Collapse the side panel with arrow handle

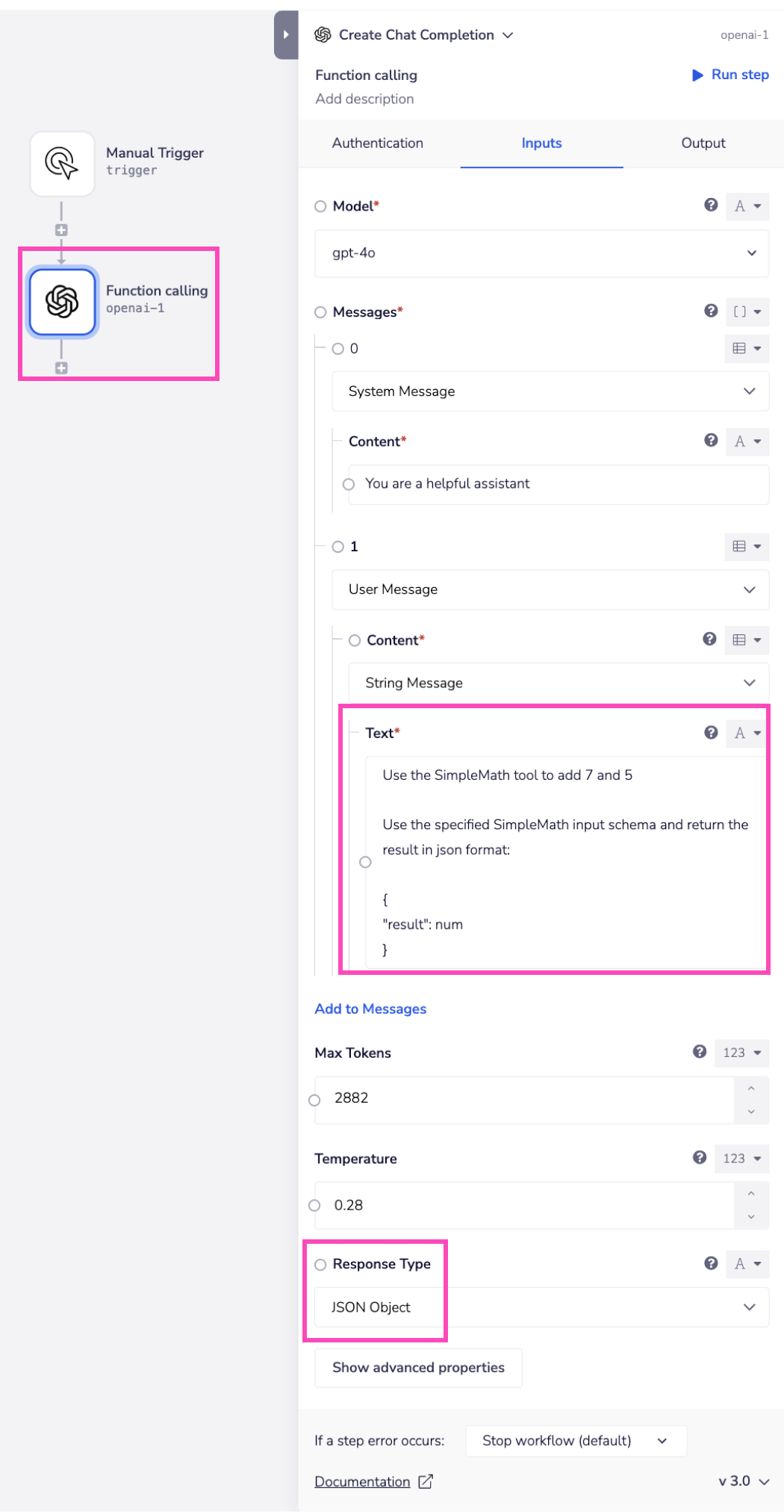pyautogui.click(x=286, y=35)
